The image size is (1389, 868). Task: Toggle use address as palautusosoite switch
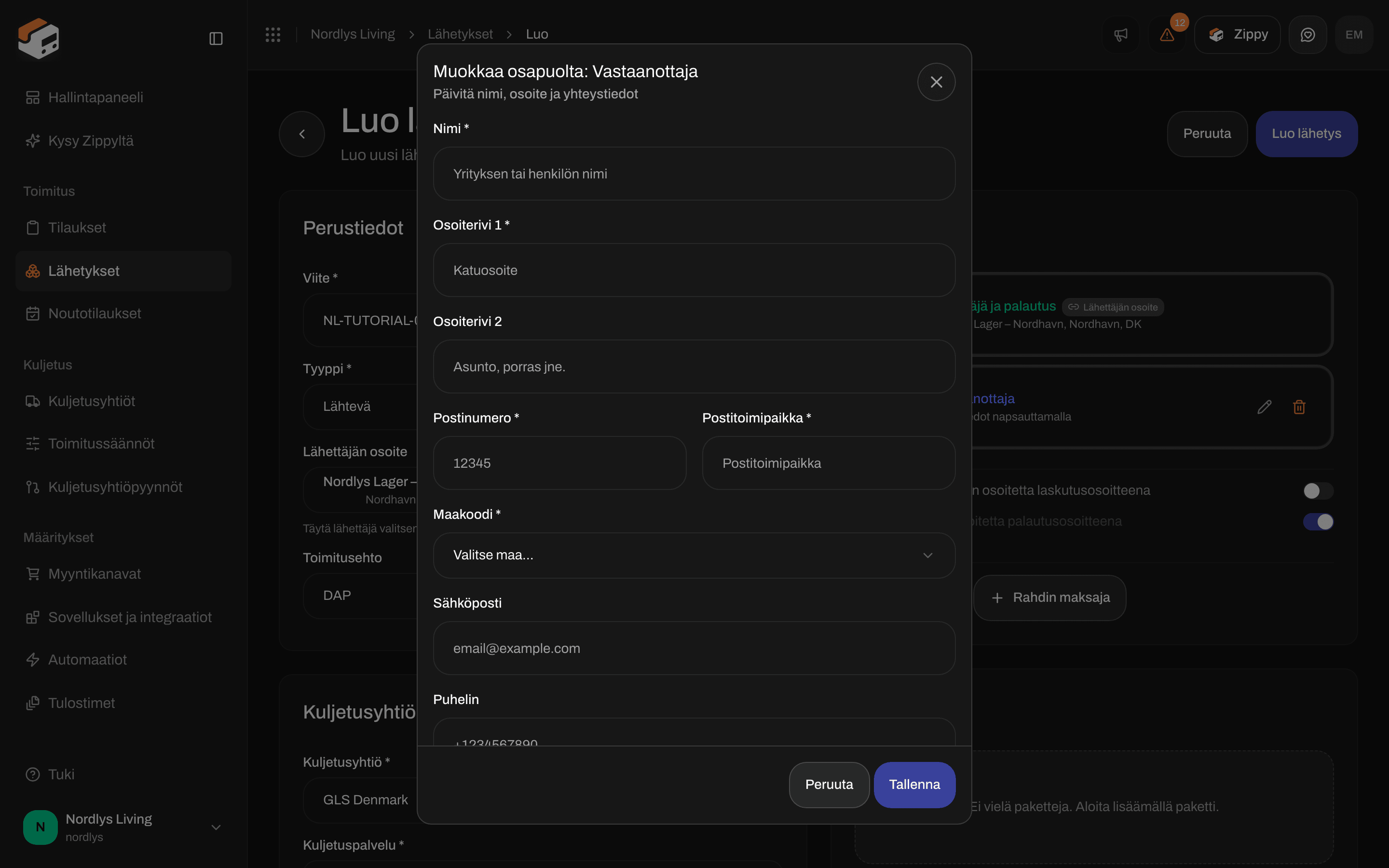[x=1318, y=522]
